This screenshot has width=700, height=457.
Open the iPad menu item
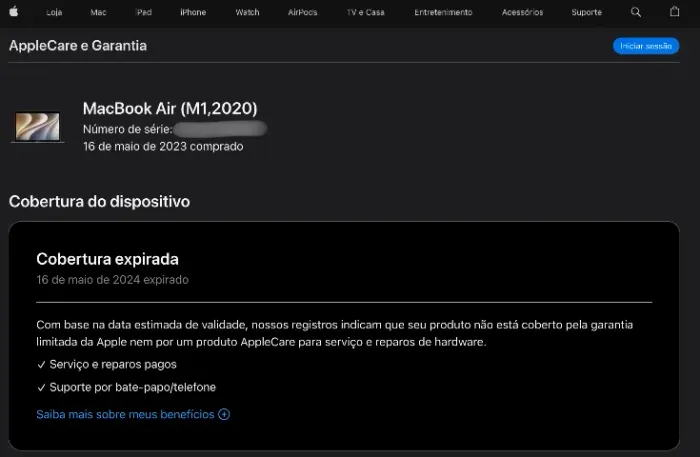[x=144, y=12]
